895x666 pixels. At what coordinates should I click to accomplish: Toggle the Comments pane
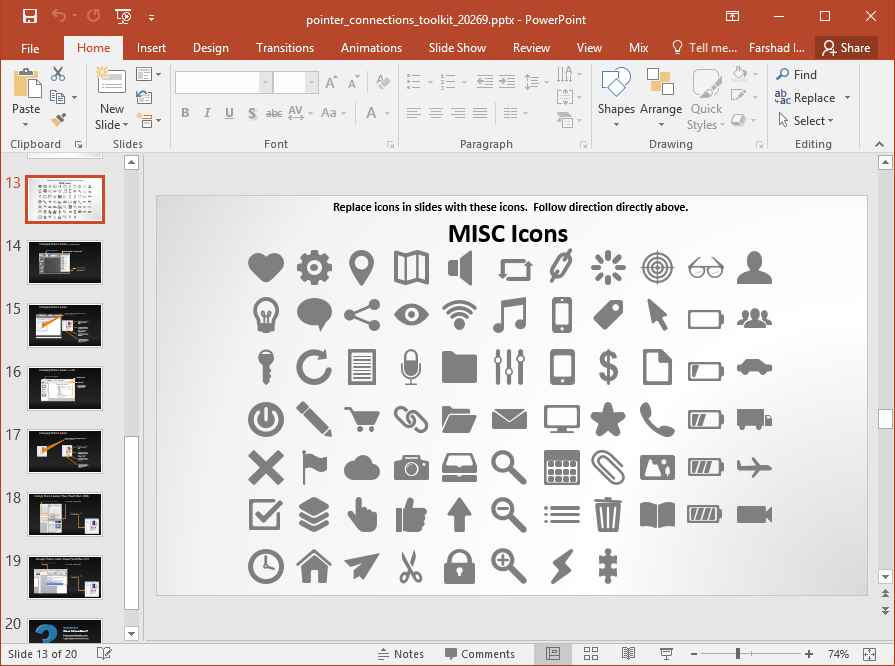tap(478, 654)
